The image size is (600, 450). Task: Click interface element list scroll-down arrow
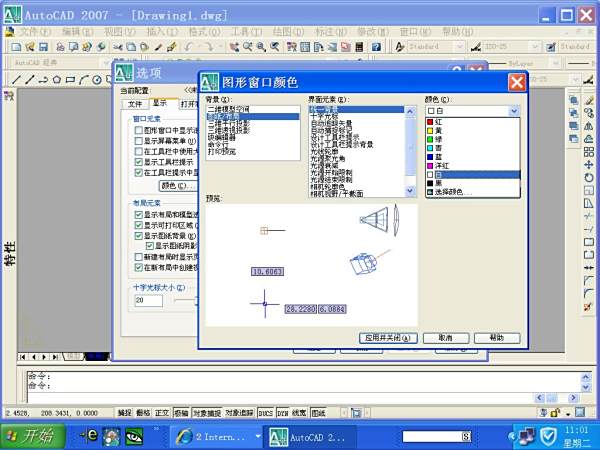[x=410, y=190]
